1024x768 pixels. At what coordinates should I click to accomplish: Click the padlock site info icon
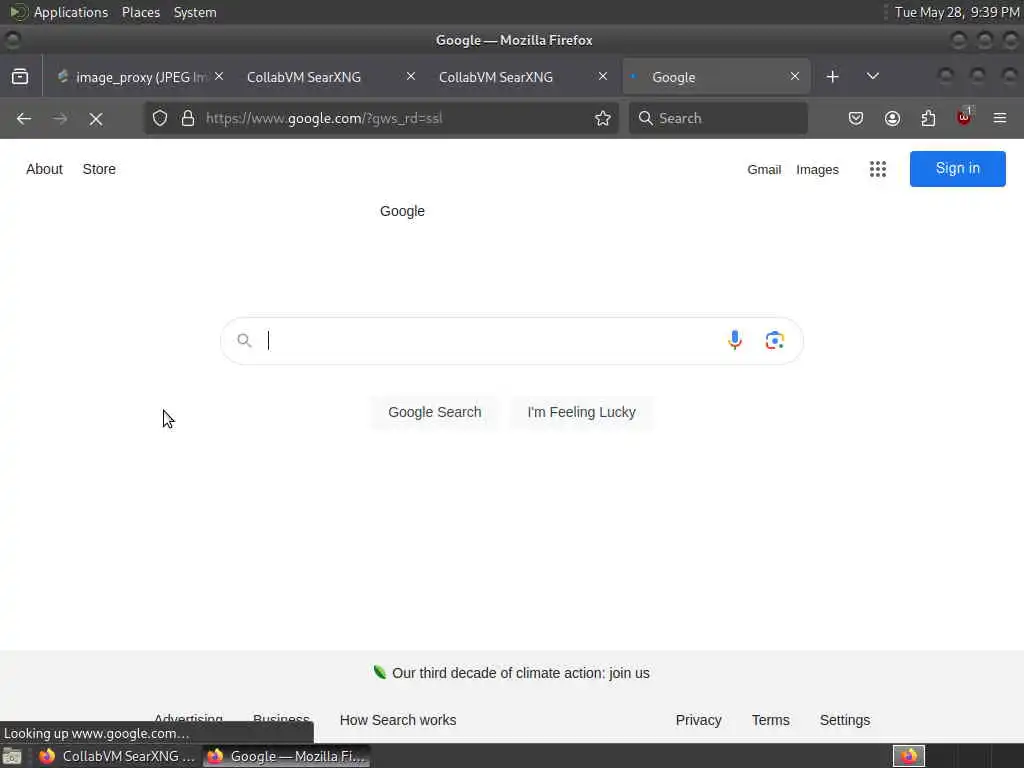188,118
